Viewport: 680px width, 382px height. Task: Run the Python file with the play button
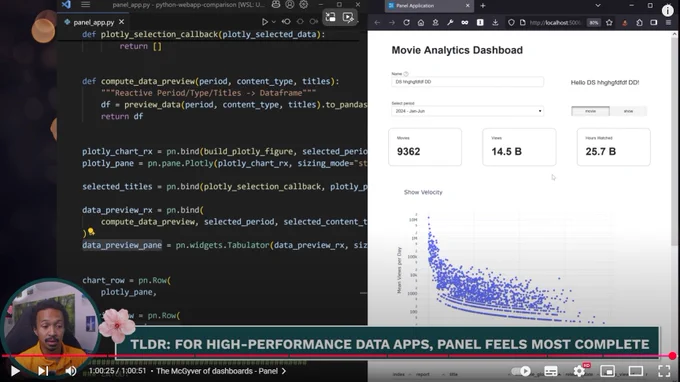click(264, 21)
